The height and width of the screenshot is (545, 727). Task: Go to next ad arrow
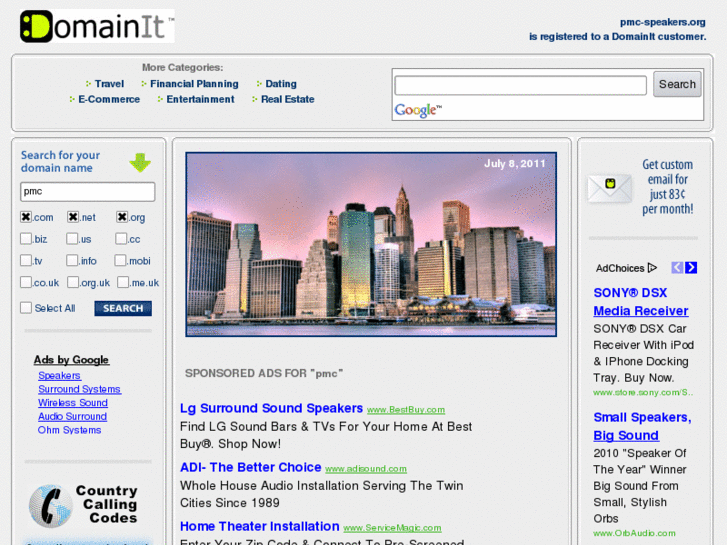[691, 268]
